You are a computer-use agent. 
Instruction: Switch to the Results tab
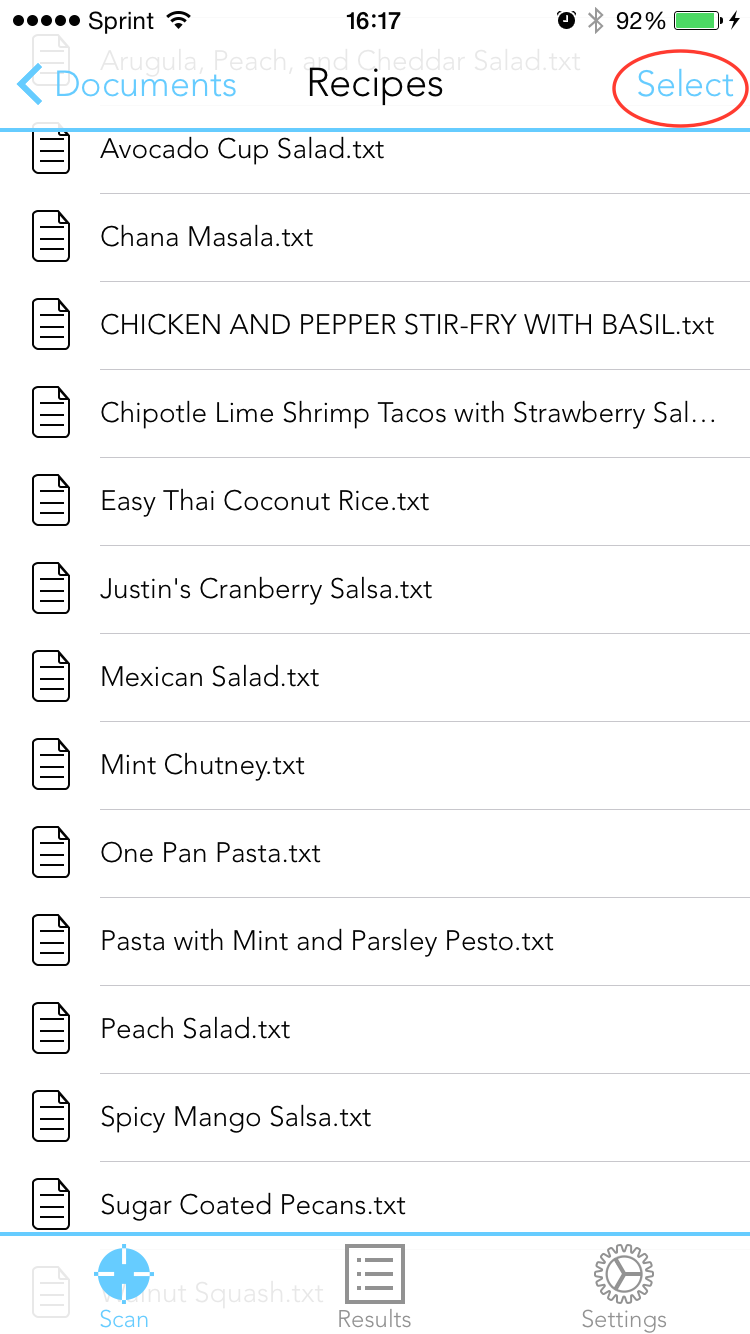374,1286
